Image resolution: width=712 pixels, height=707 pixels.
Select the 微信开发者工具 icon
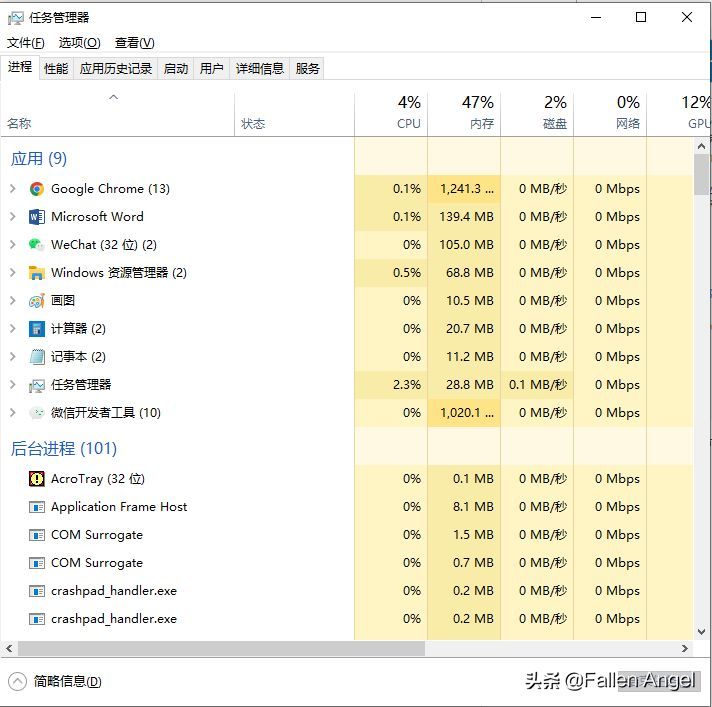click(x=36, y=413)
